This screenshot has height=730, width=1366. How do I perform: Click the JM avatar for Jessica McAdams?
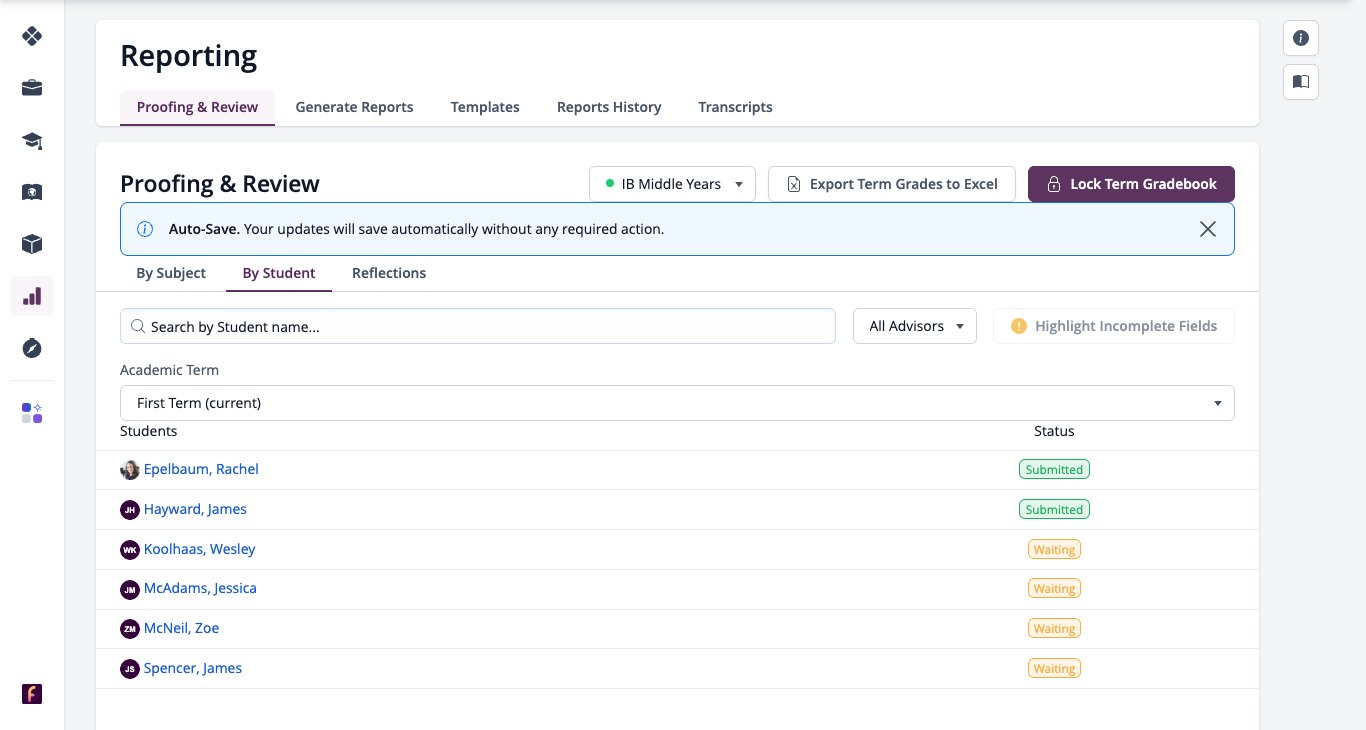(130, 590)
